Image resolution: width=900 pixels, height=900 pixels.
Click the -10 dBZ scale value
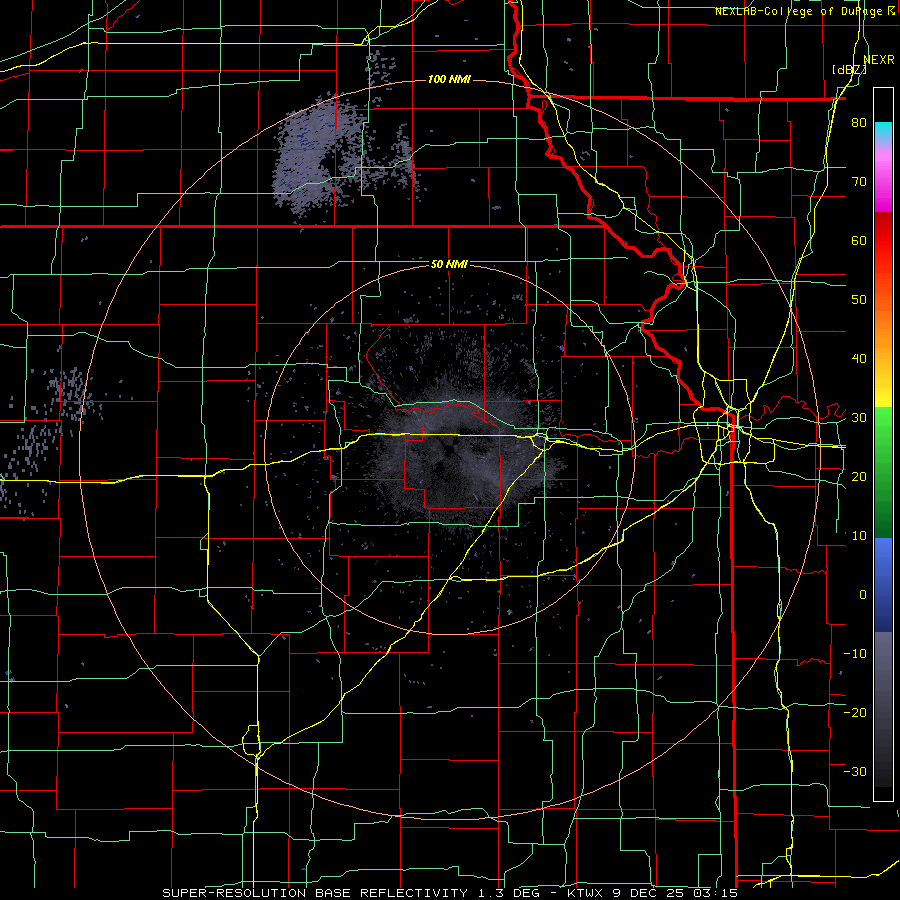click(855, 653)
